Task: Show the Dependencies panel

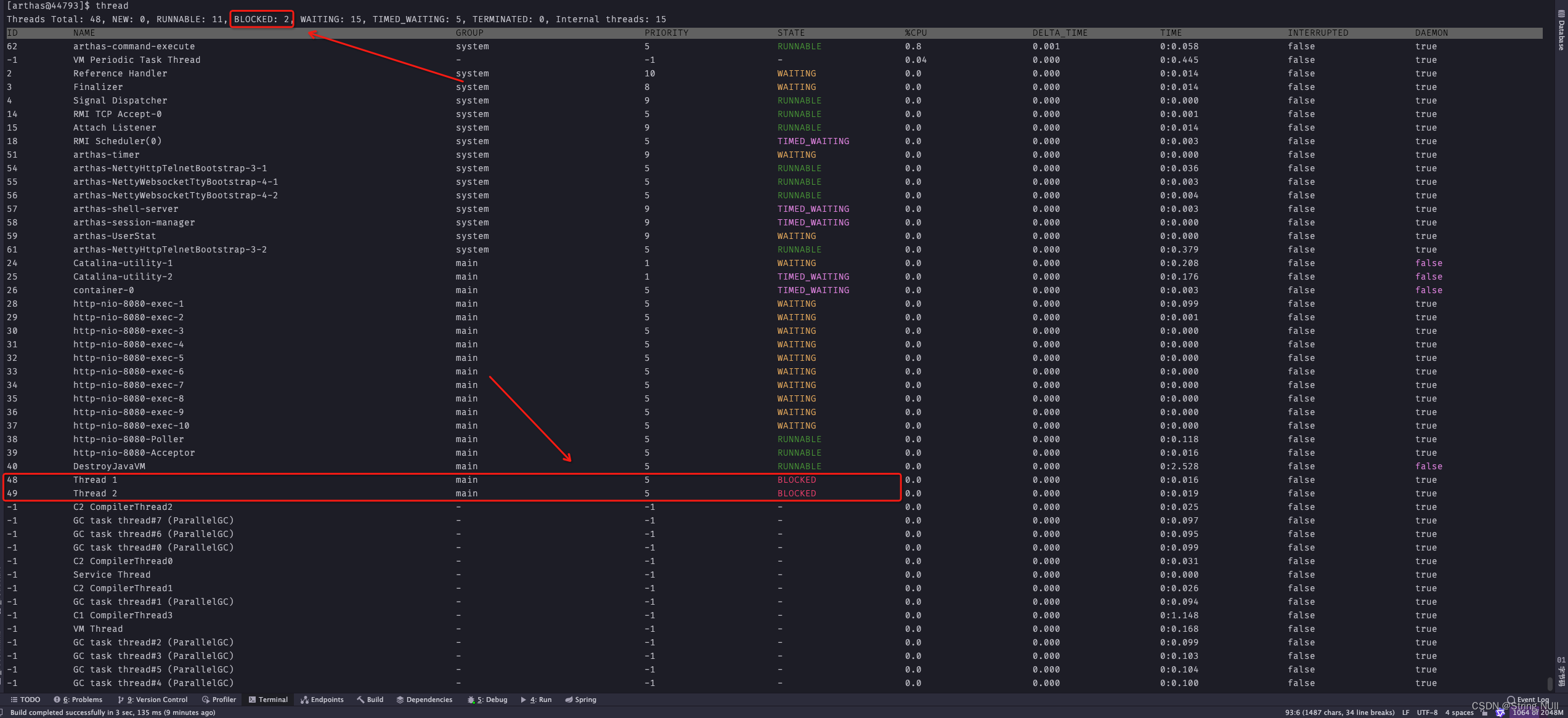Action: tap(424, 700)
